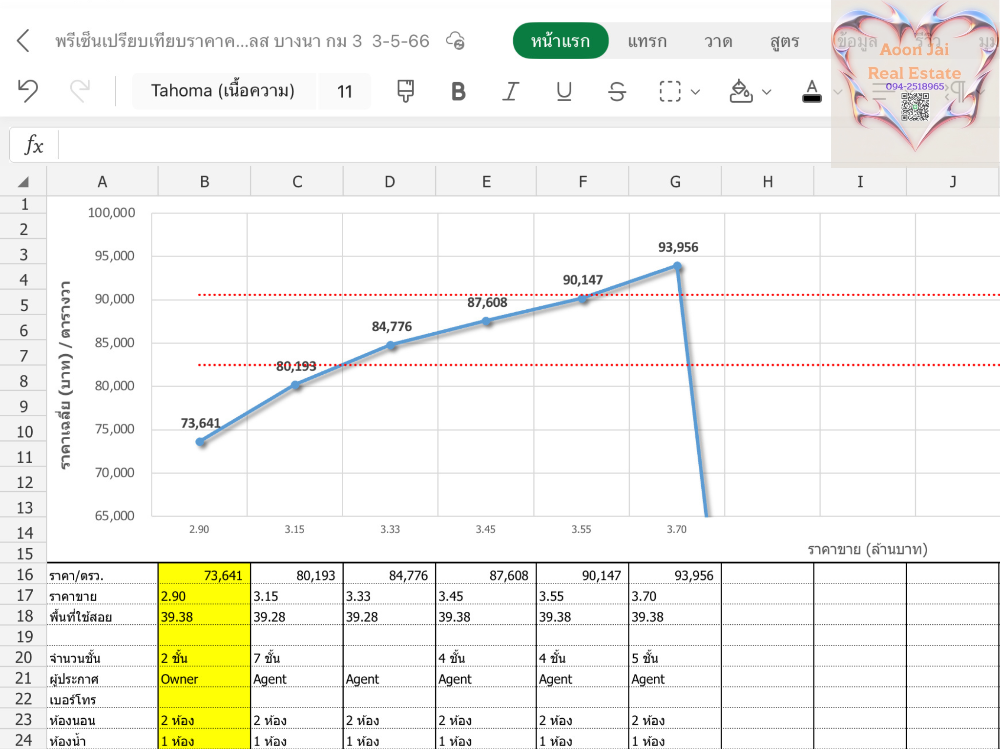
Task: Apply fill color with the paint bucket
Action: click(740, 91)
